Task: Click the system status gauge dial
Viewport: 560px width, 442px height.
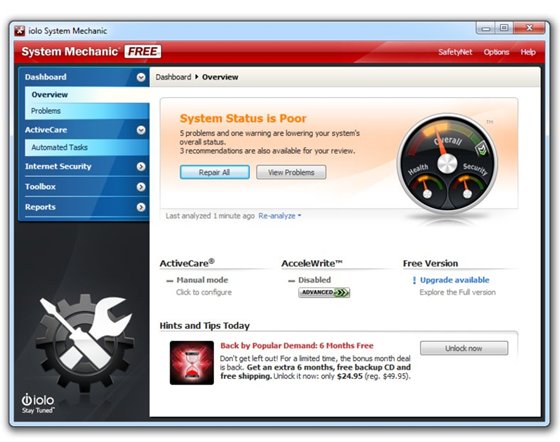Action: [x=447, y=164]
